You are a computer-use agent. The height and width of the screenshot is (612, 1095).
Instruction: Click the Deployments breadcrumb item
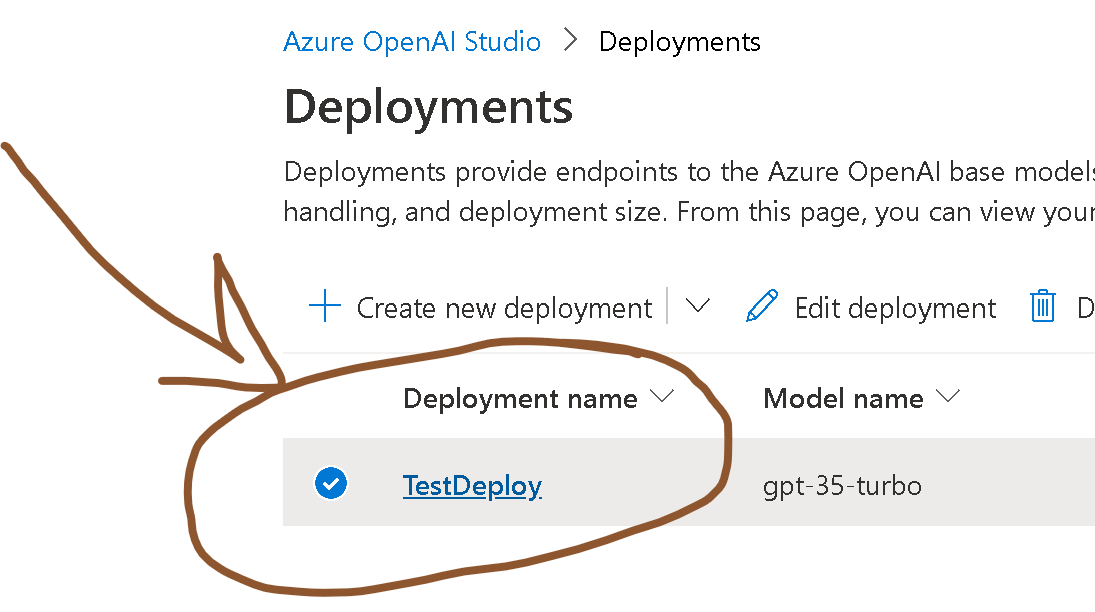click(679, 42)
